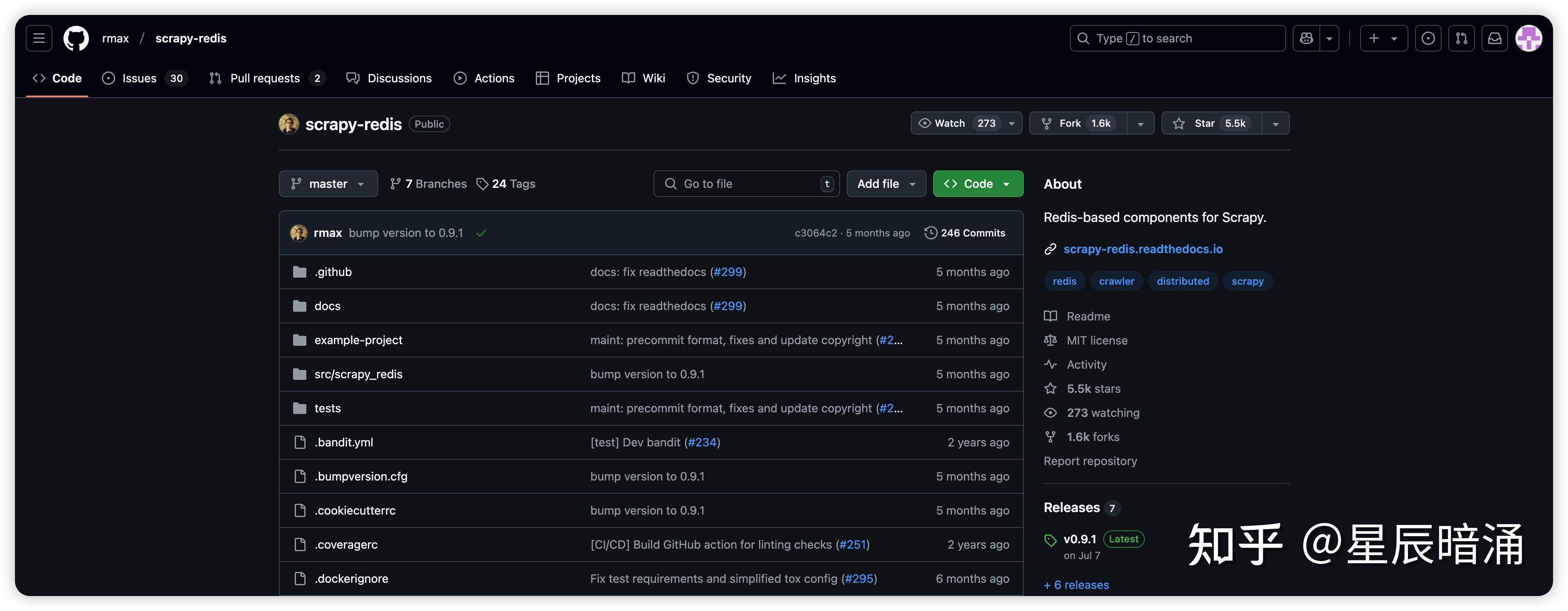The image size is (1568, 611).
Task: Open pull requests icon in top bar
Action: [x=1462, y=38]
